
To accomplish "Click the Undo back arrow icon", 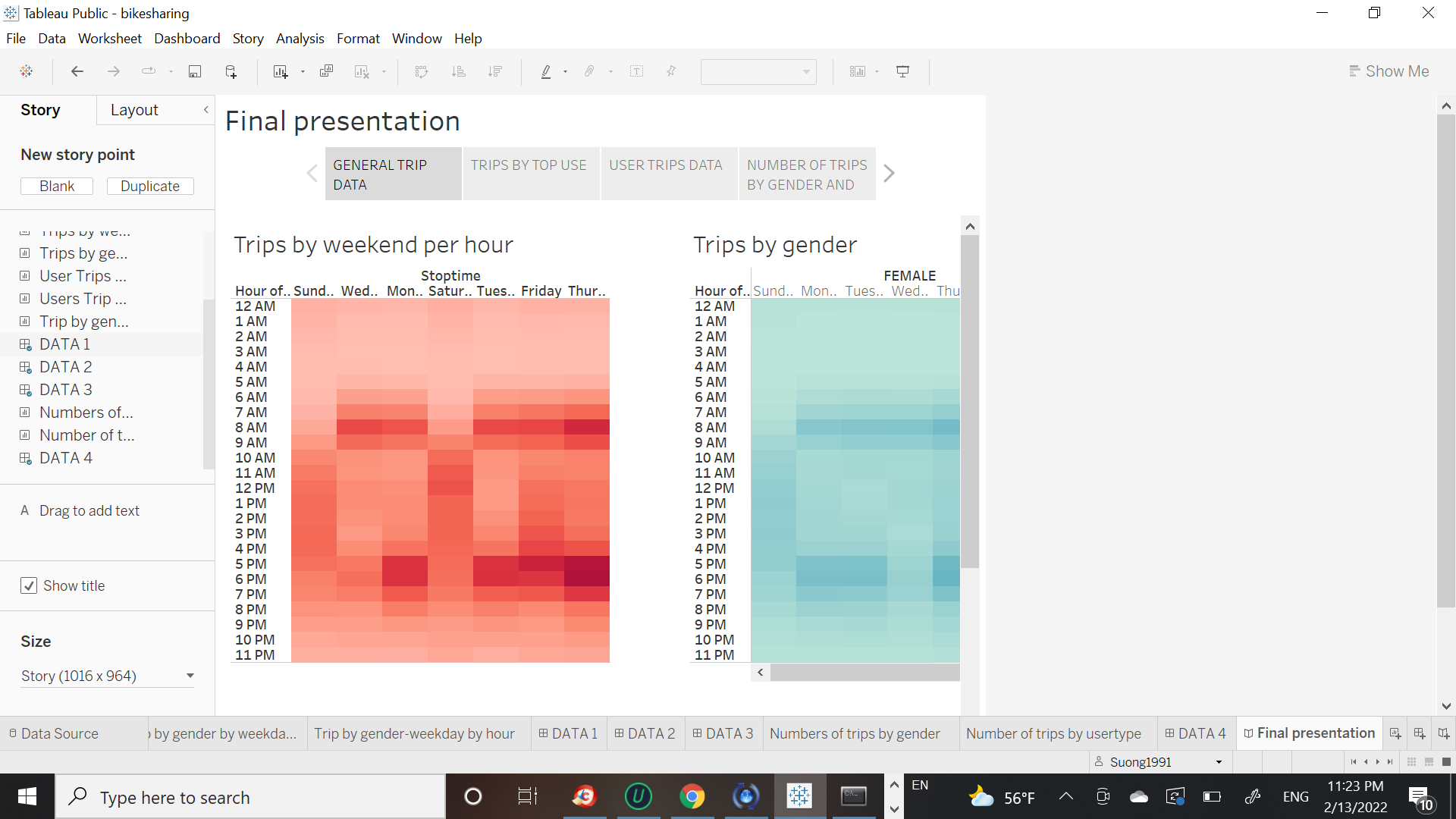I will tap(77, 71).
